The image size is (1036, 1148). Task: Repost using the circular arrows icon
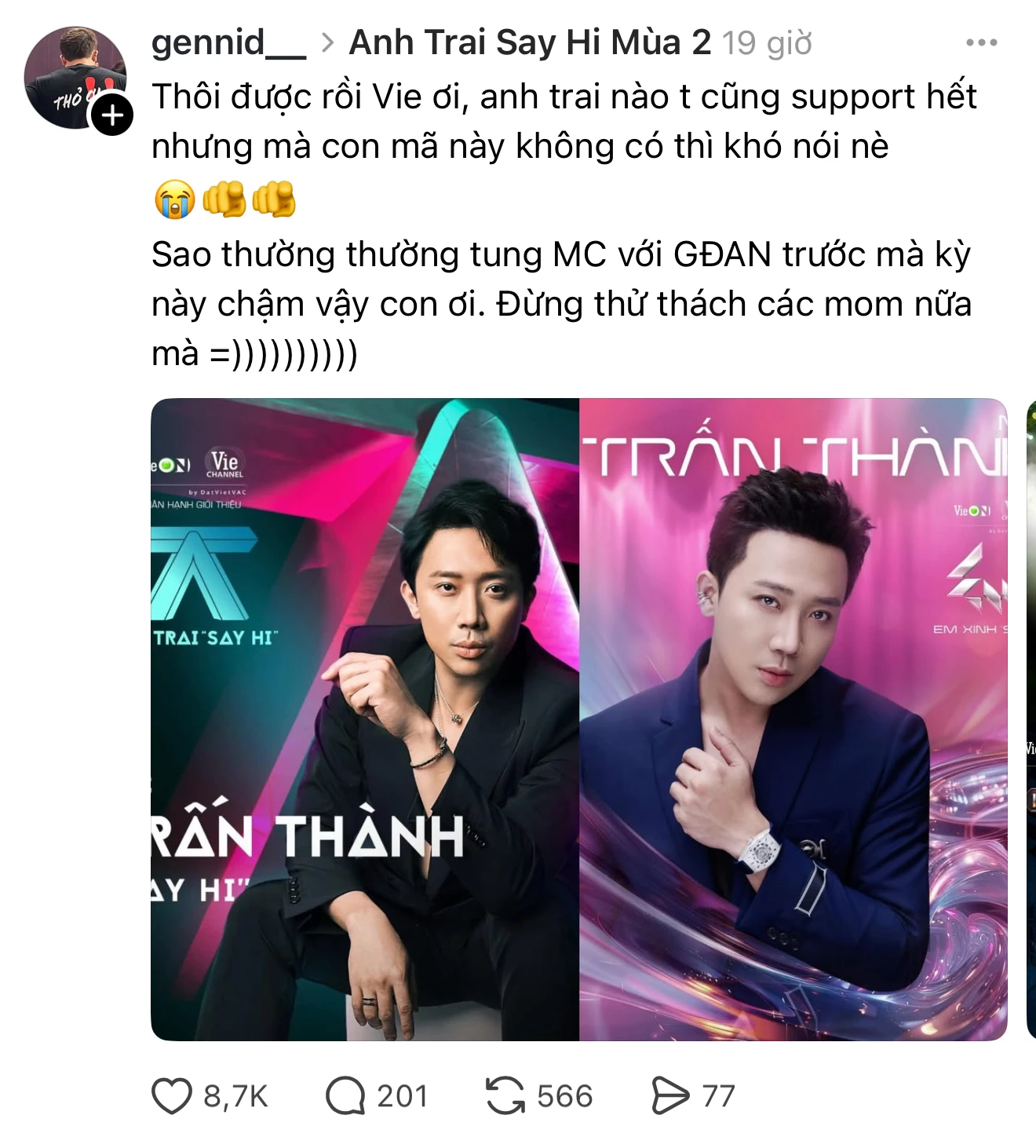pyautogui.click(x=505, y=1096)
